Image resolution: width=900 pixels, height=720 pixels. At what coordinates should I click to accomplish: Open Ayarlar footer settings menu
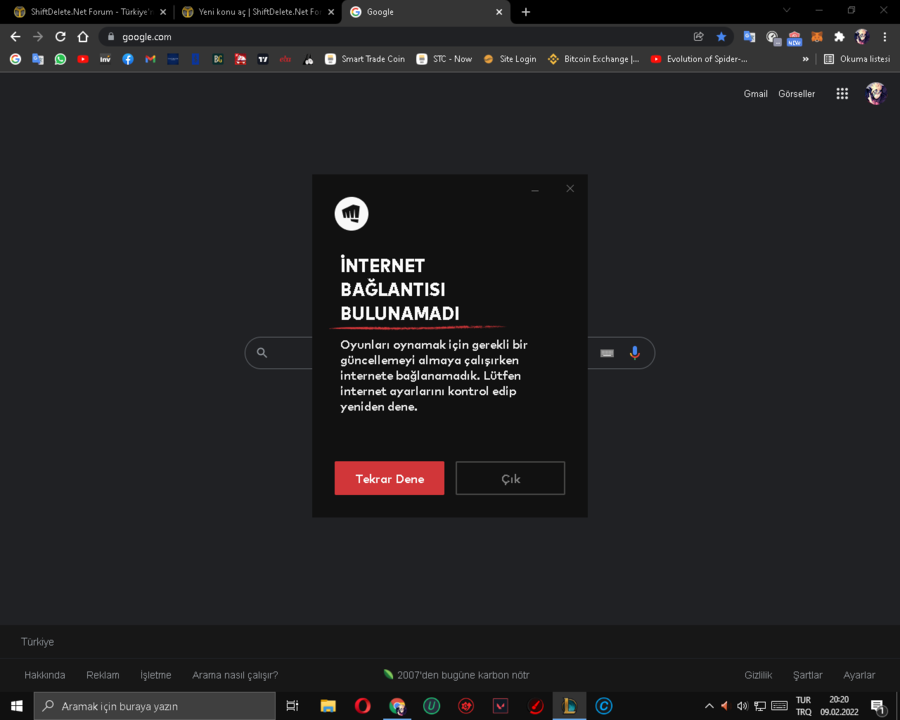click(x=859, y=675)
